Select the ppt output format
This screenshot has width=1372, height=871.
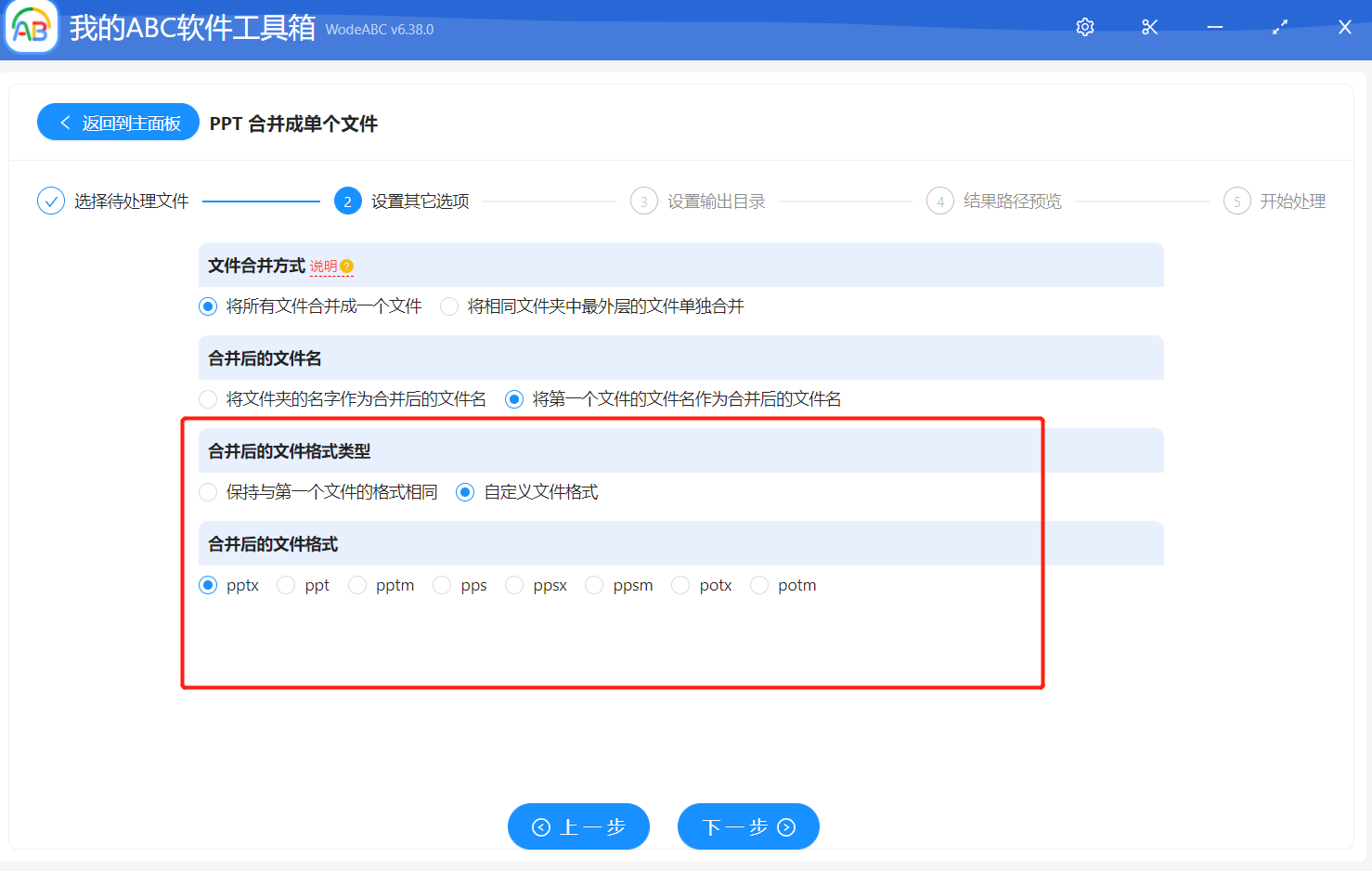tap(285, 585)
